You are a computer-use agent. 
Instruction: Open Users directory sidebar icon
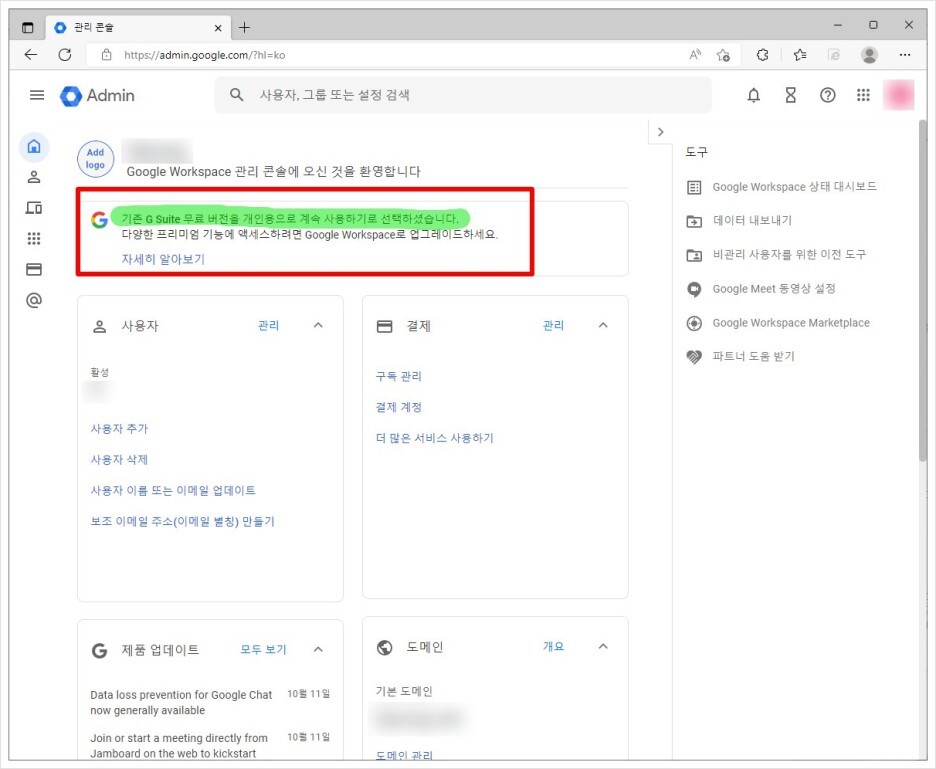tap(34, 177)
